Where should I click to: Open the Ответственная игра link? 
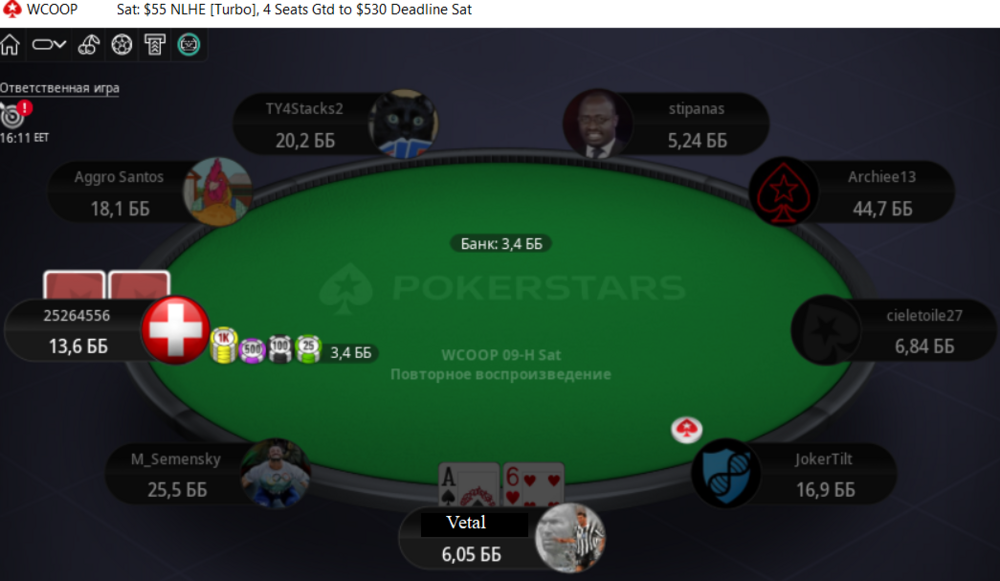[59, 88]
